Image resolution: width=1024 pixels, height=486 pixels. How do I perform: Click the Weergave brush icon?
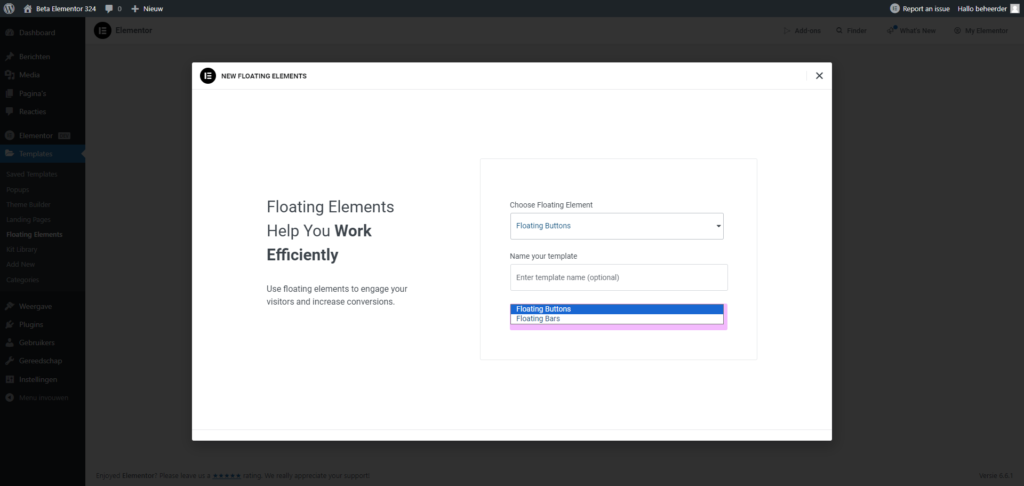tap(10, 306)
